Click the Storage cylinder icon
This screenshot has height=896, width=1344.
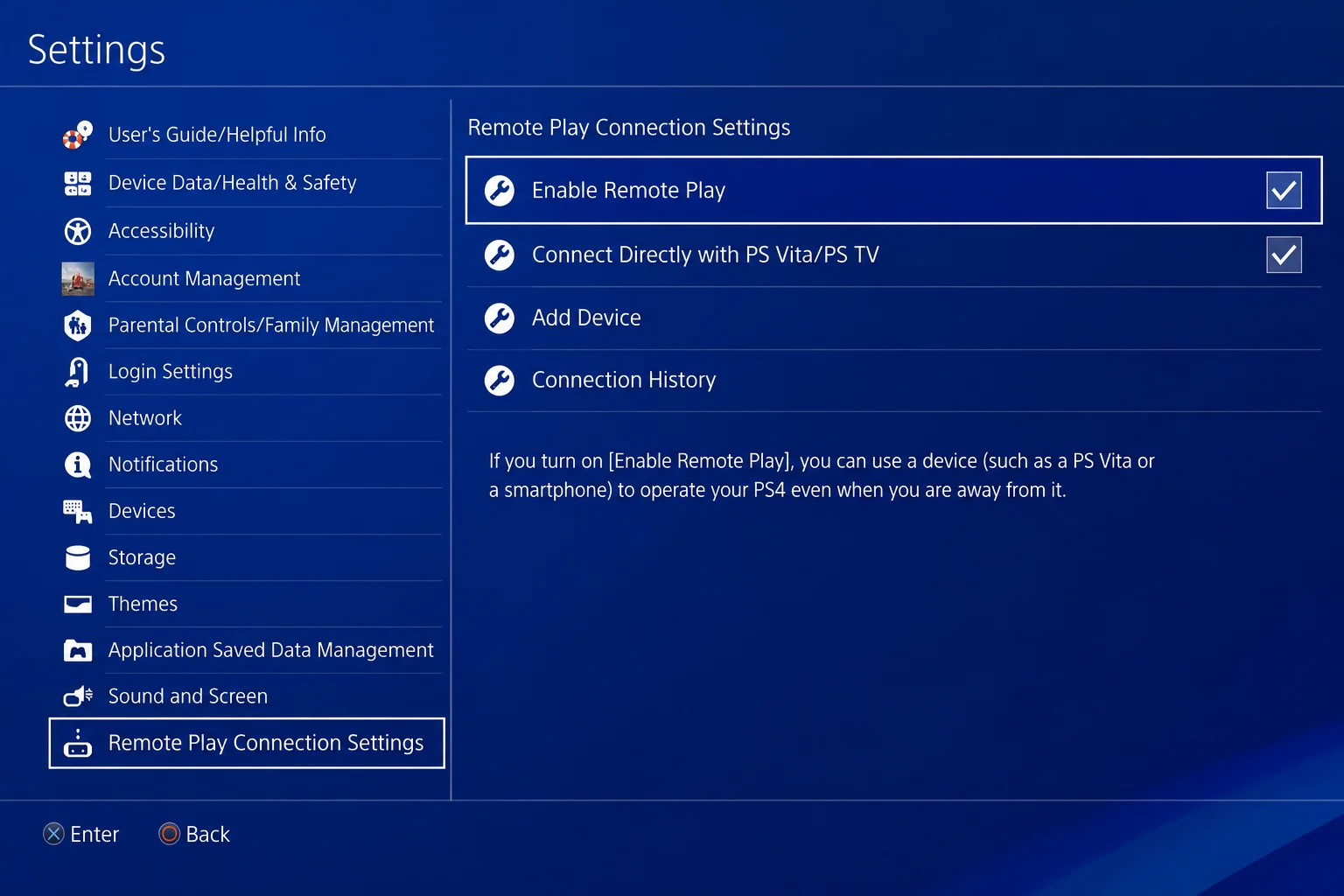pos(78,558)
